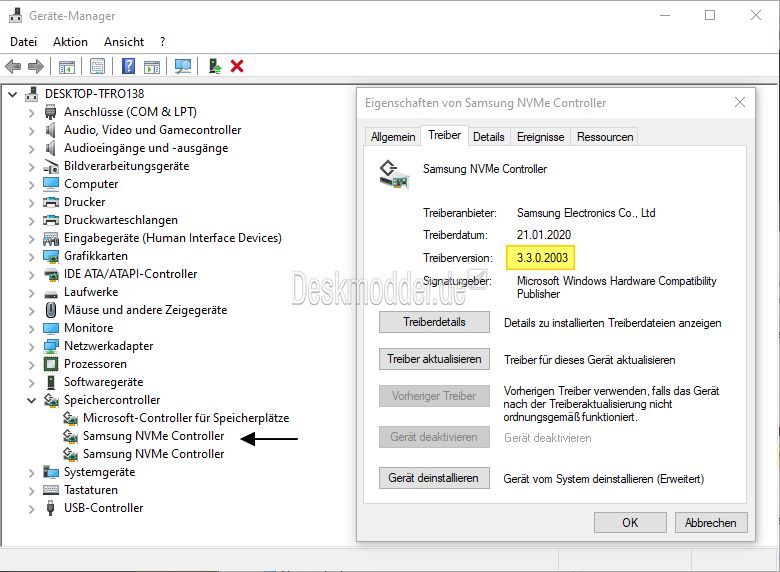Click the blue Help question mark icon

coord(128,66)
